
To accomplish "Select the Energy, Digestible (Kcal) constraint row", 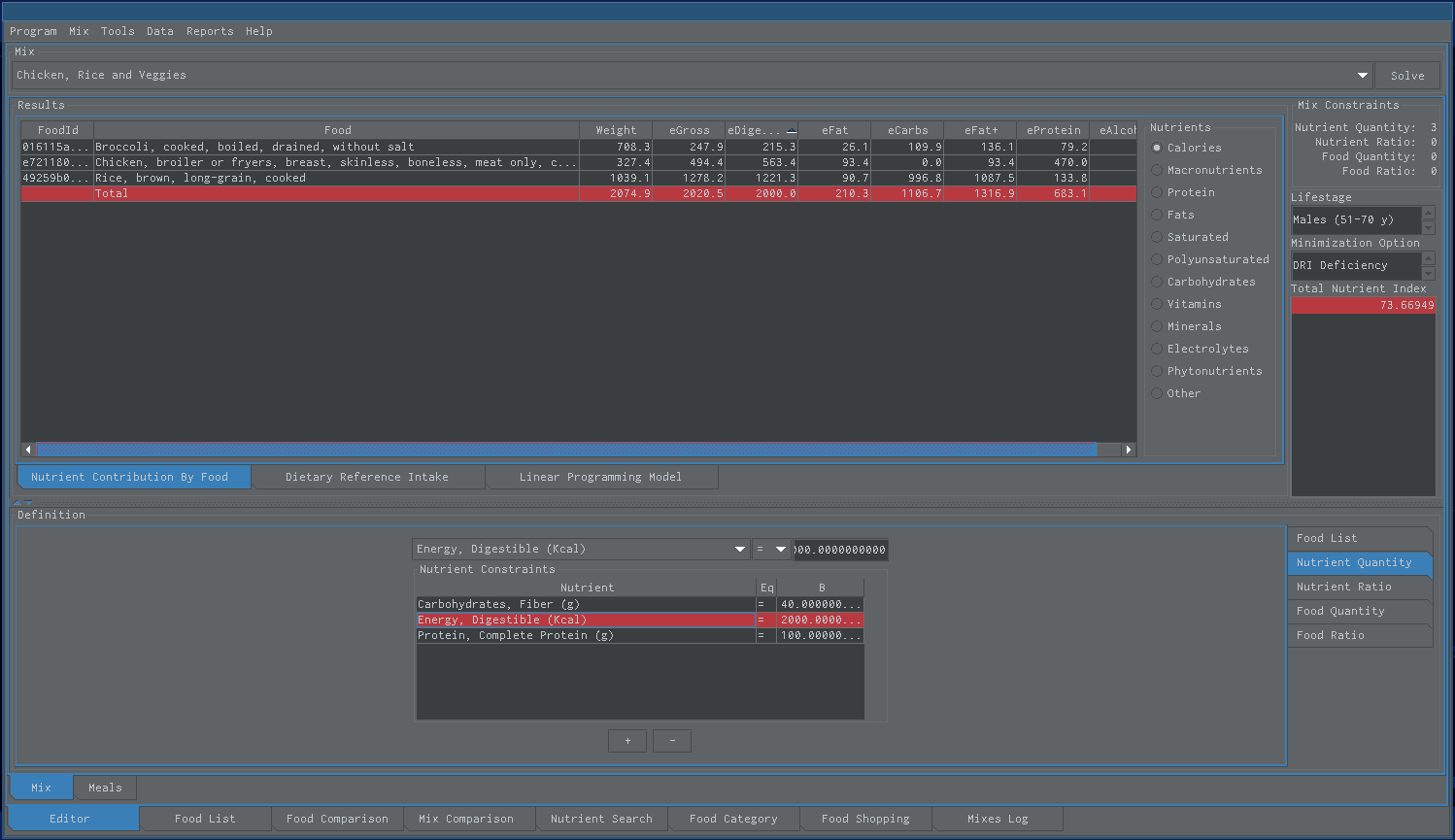I will (x=640, y=620).
